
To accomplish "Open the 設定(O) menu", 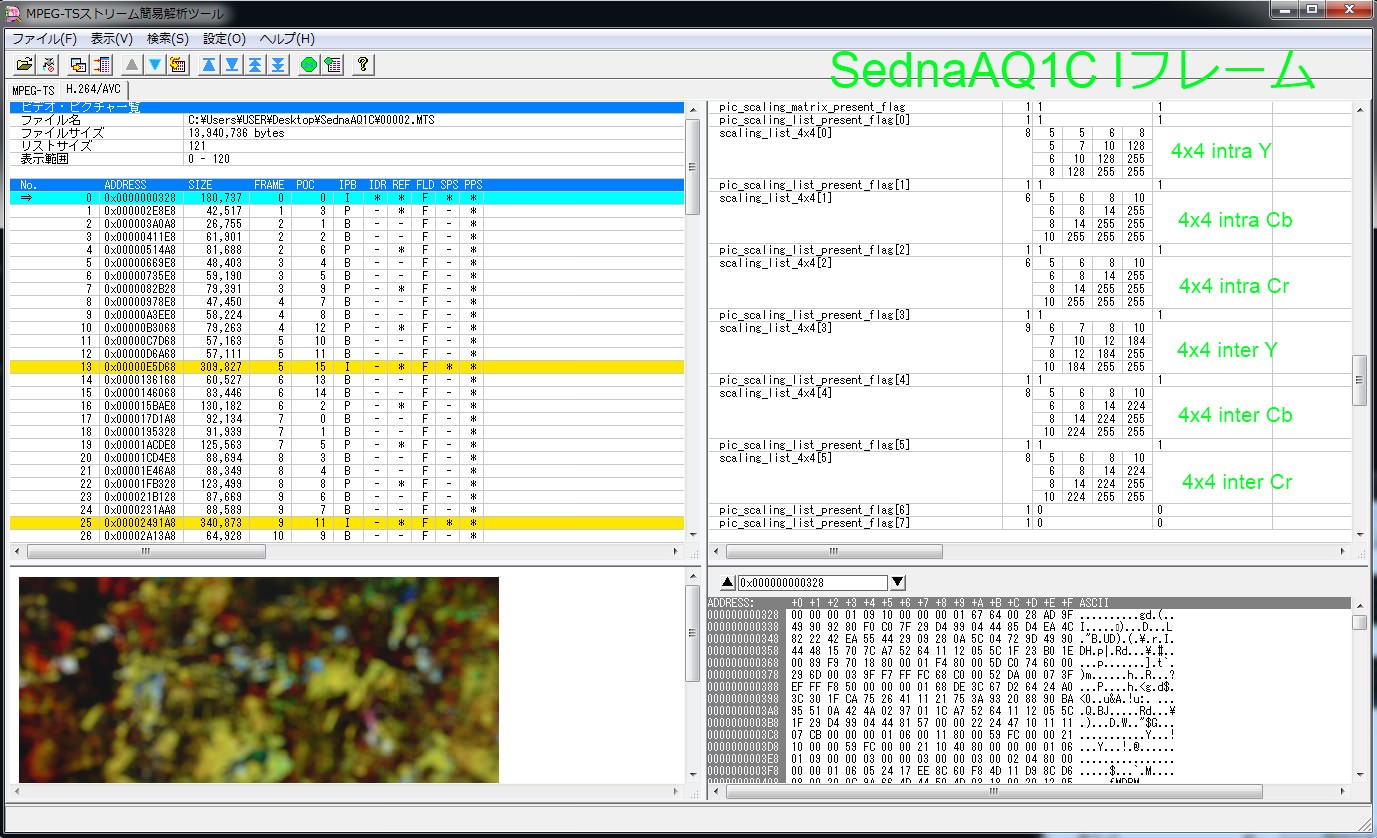I will pyautogui.click(x=224, y=39).
